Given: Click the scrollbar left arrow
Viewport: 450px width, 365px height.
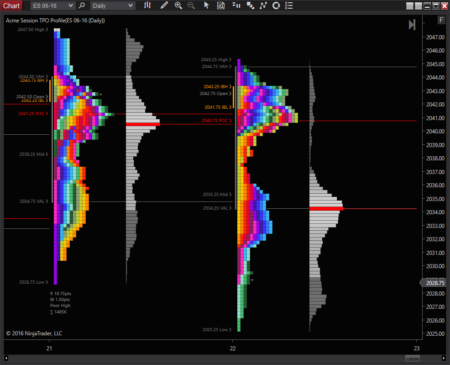Looking at the screenshot, I should [x=6, y=358].
